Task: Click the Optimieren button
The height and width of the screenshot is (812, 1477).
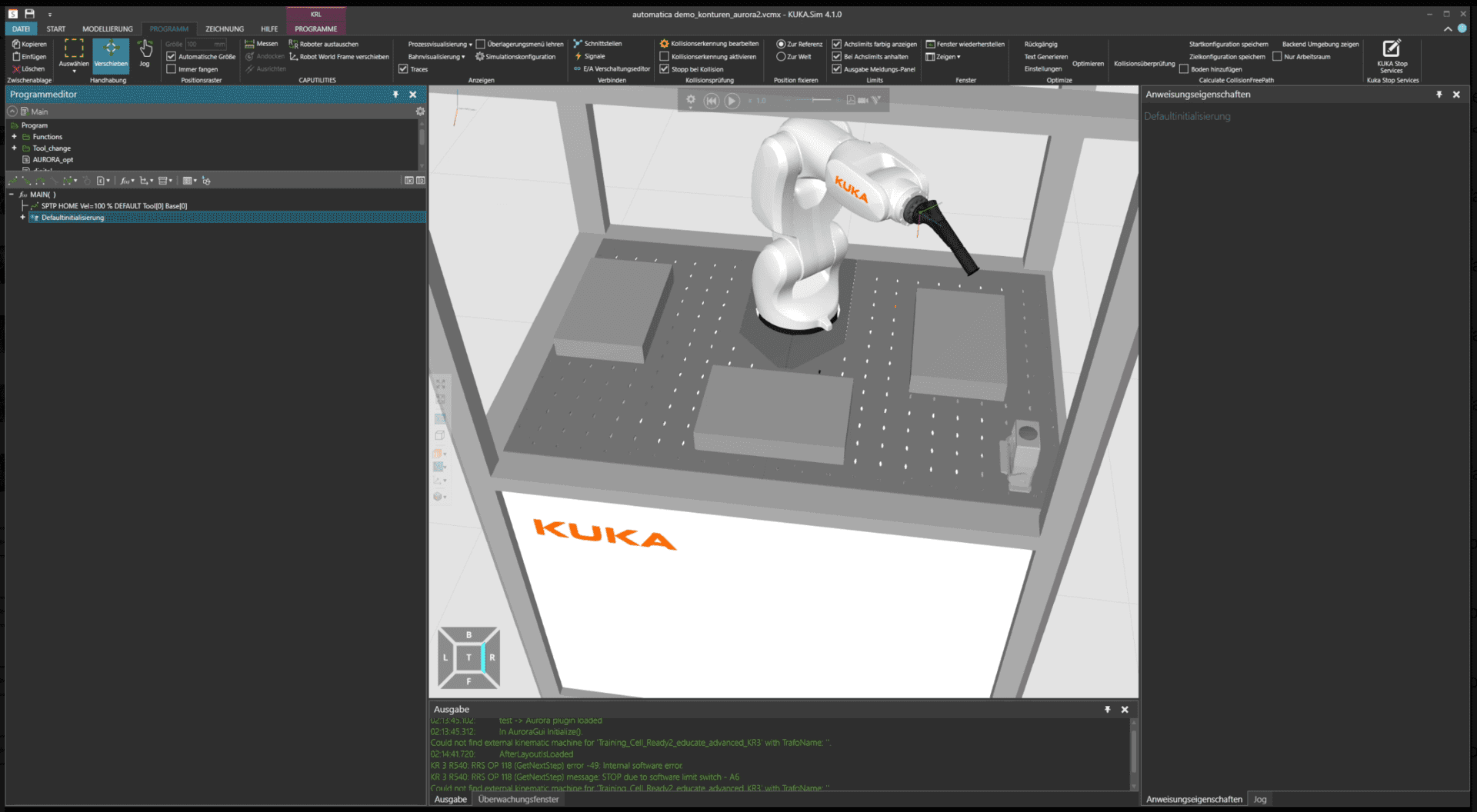Action: 1088,63
